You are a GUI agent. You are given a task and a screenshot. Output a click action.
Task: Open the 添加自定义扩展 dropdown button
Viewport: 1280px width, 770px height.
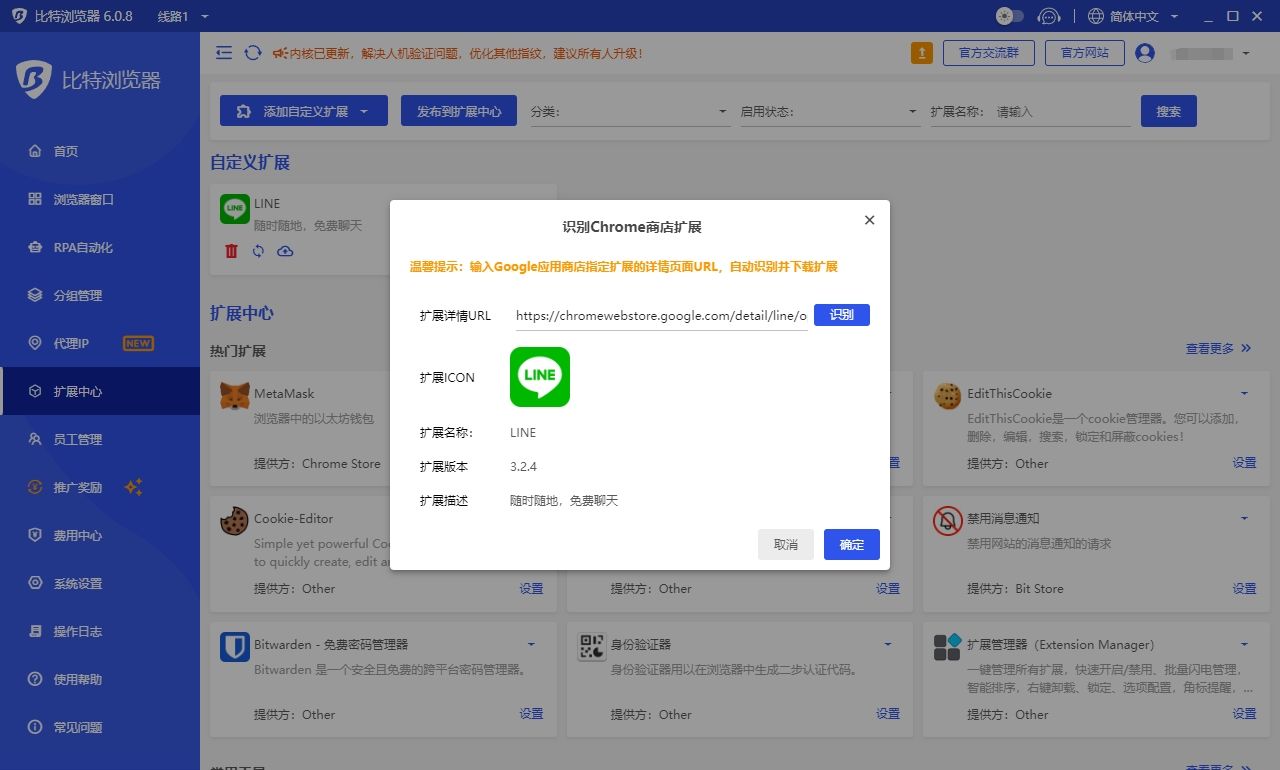[304, 111]
